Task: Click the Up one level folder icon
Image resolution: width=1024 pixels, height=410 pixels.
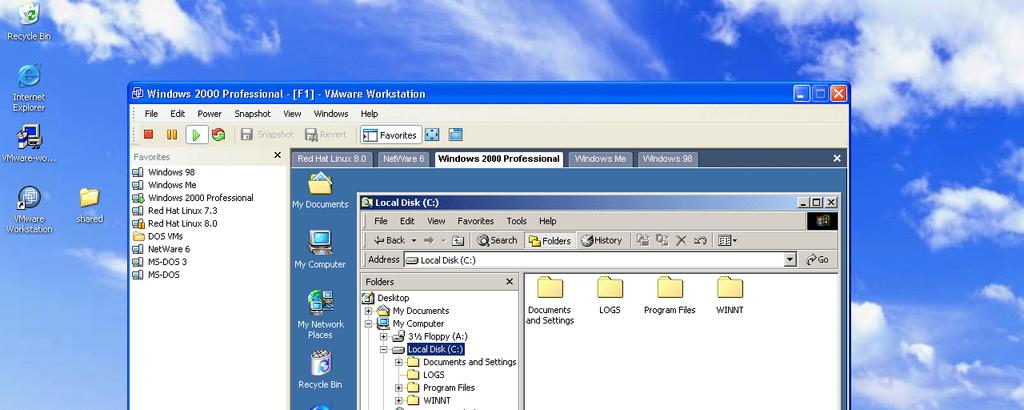Action: (458, 240)
